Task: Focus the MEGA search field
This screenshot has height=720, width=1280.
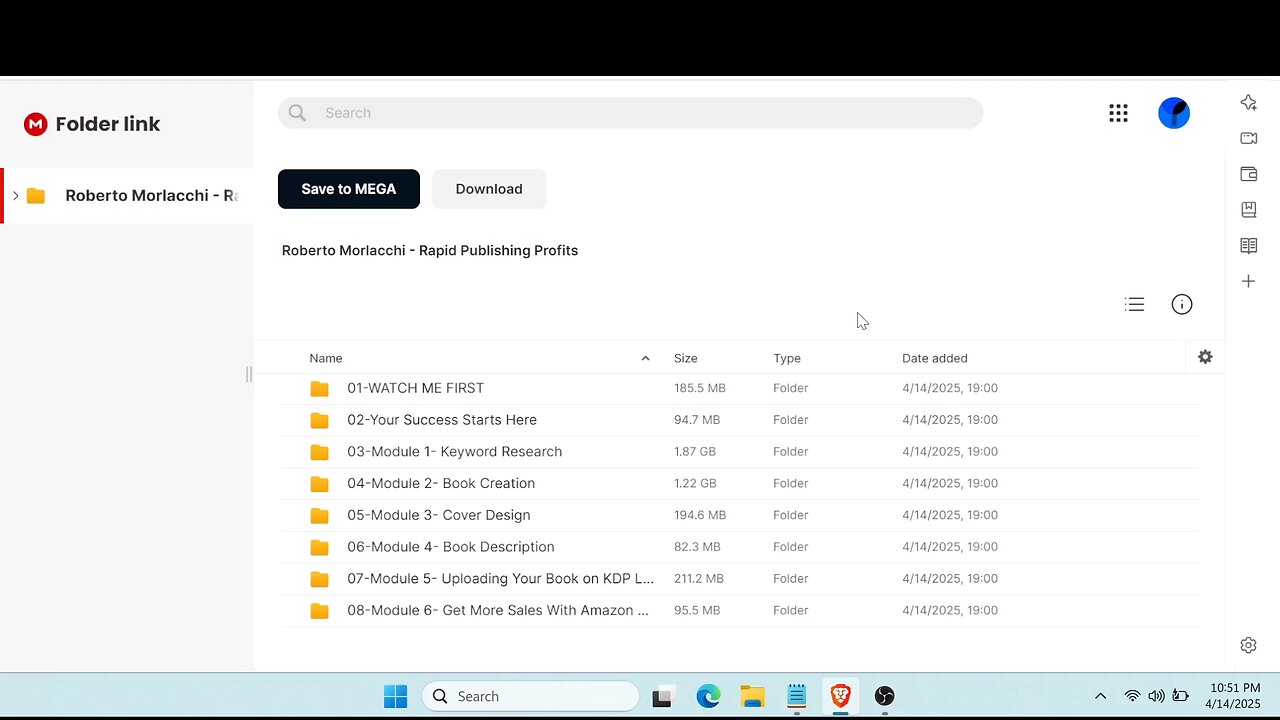Action: [630, 113]
